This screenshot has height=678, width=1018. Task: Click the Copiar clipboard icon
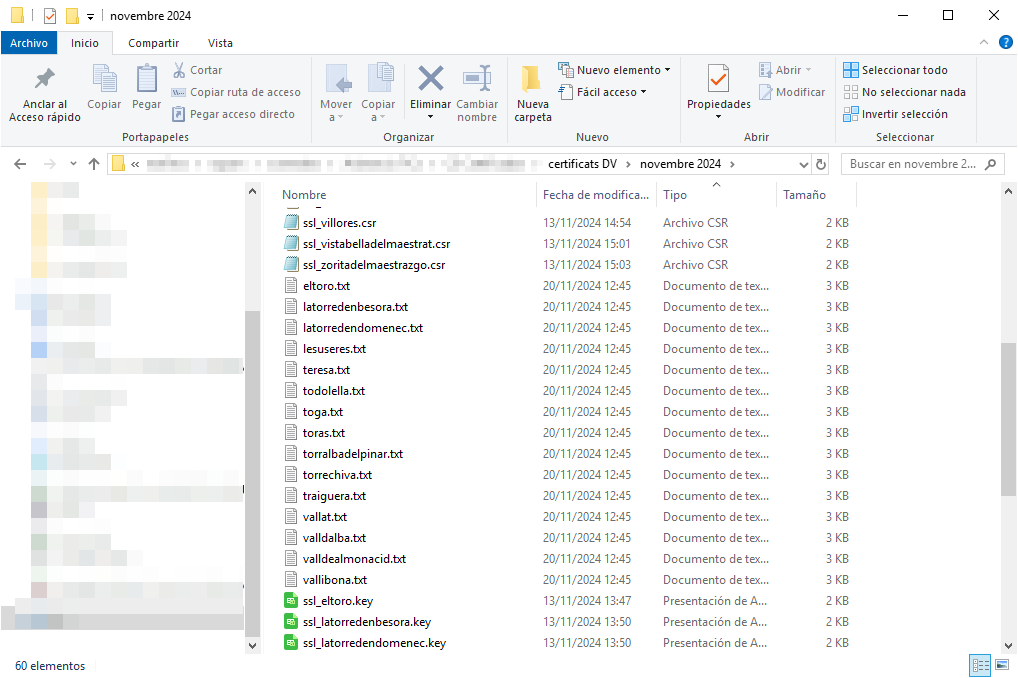[x=104, y=79]
